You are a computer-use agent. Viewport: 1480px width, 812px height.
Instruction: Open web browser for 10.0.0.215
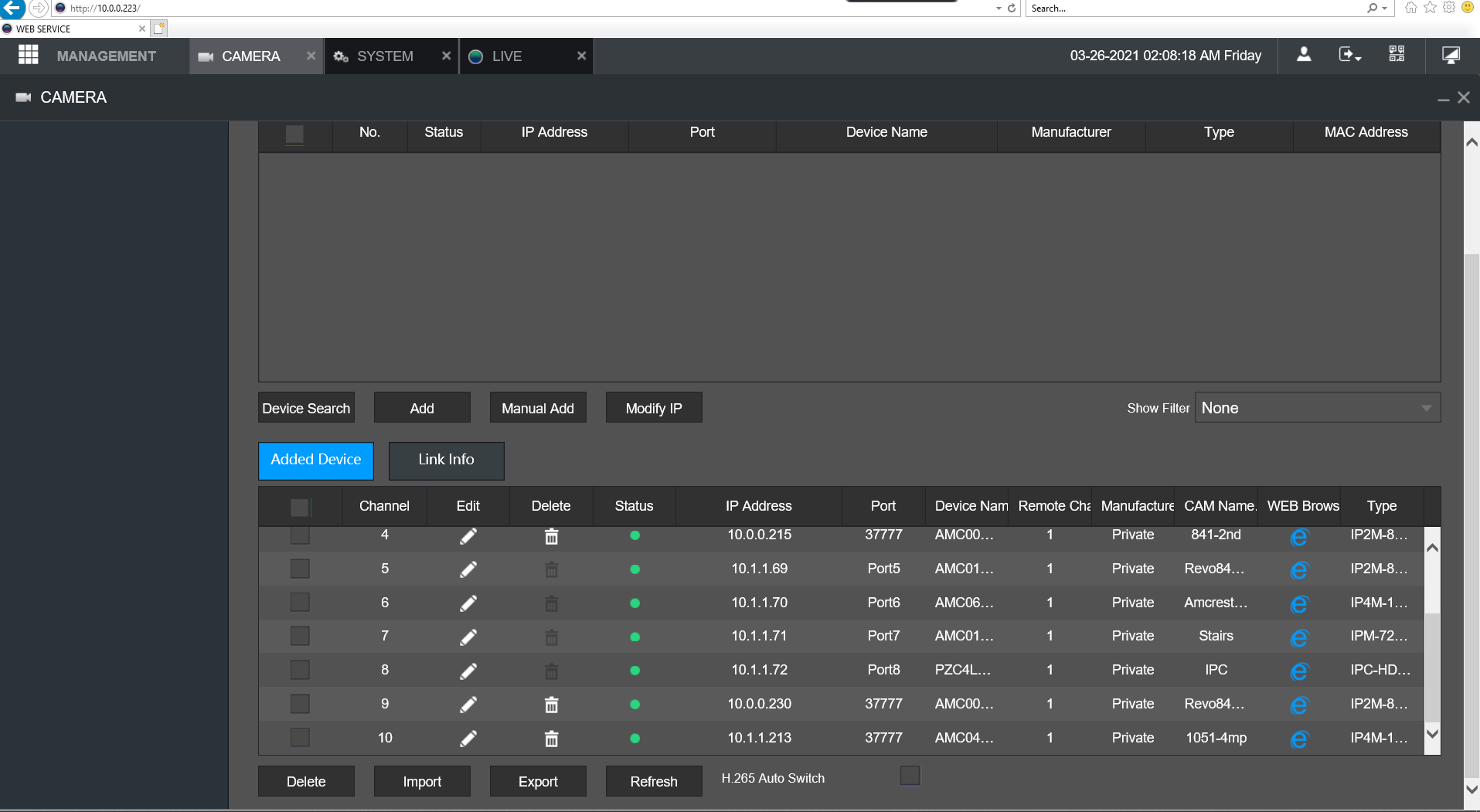pos(1299,537)
